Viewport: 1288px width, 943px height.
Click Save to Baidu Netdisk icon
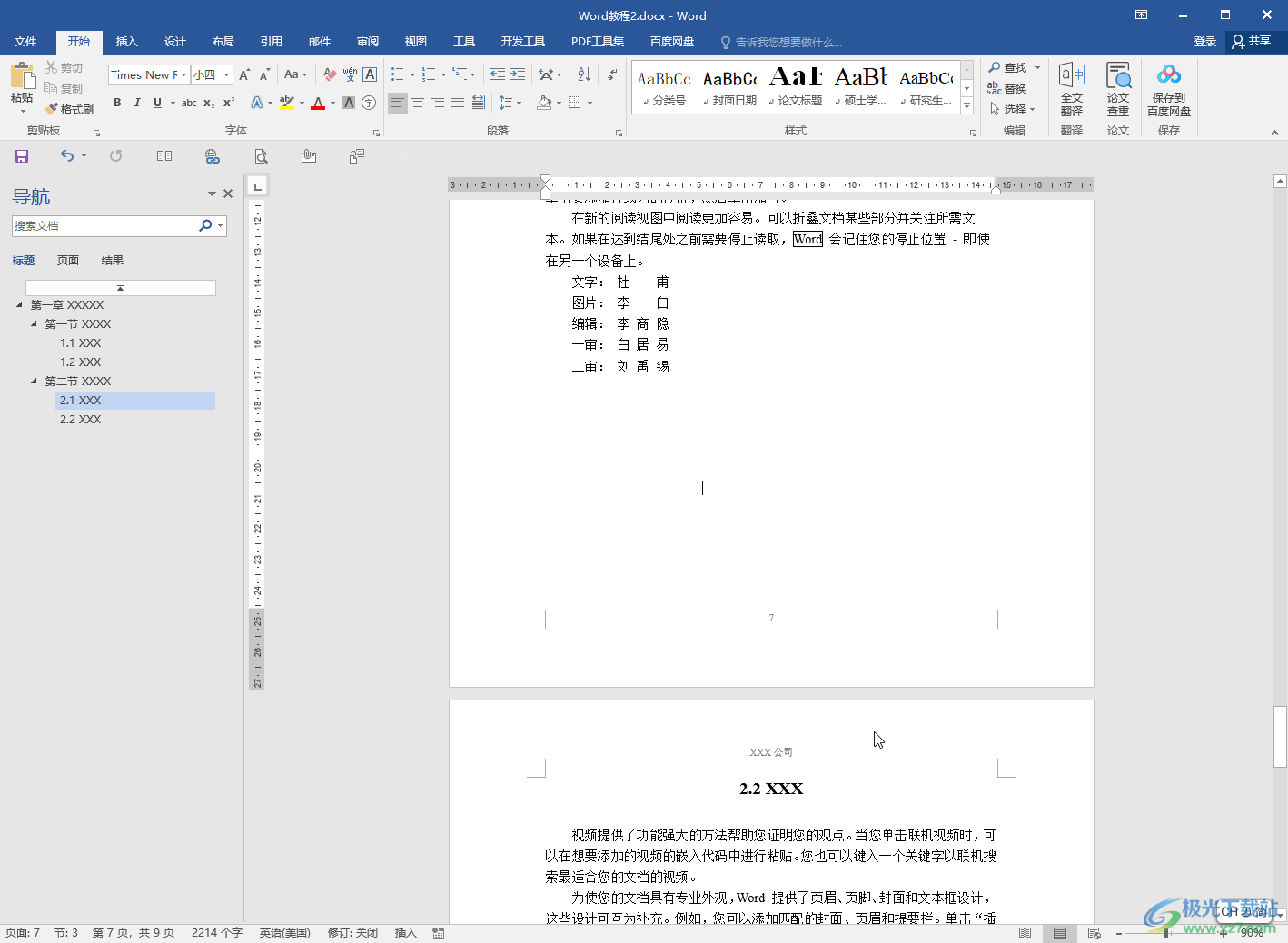(x=1169, y=90)
